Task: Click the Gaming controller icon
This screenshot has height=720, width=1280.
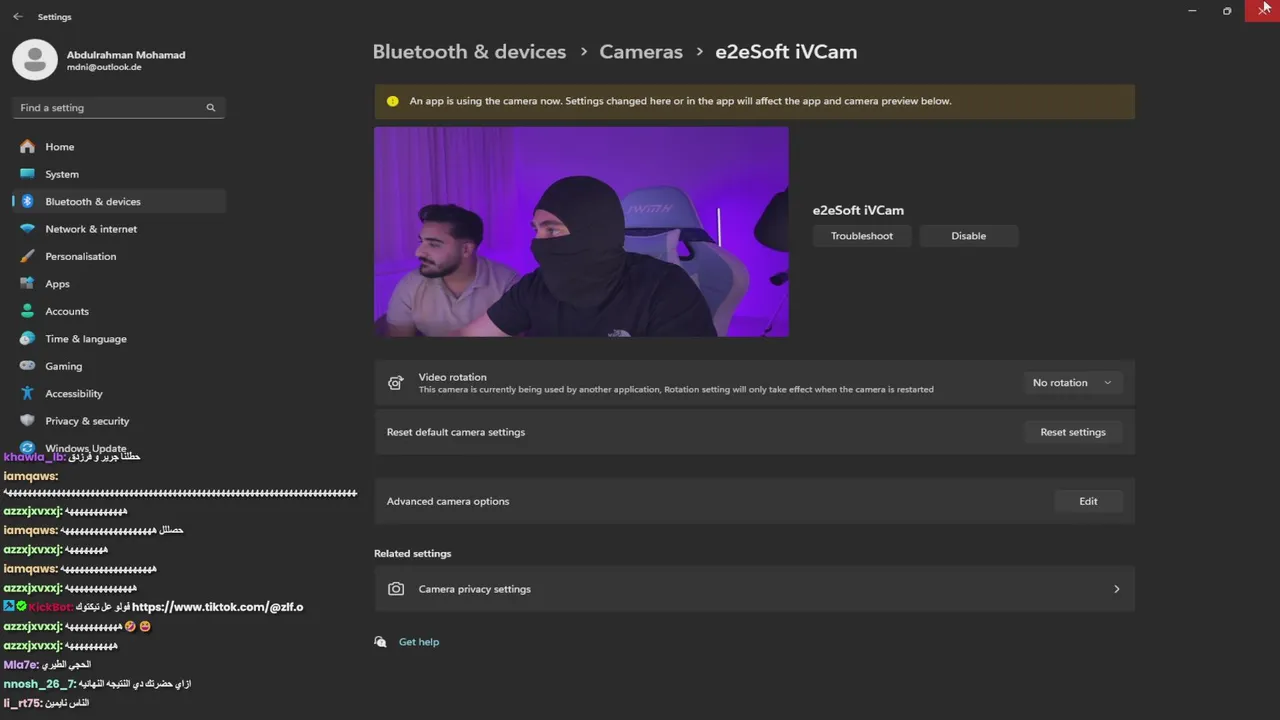Action: click(27, 366)
